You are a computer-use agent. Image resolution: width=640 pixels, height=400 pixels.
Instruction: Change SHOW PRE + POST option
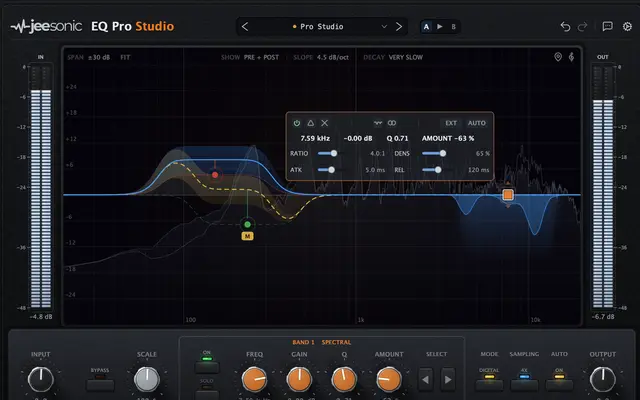pos(250,57)
